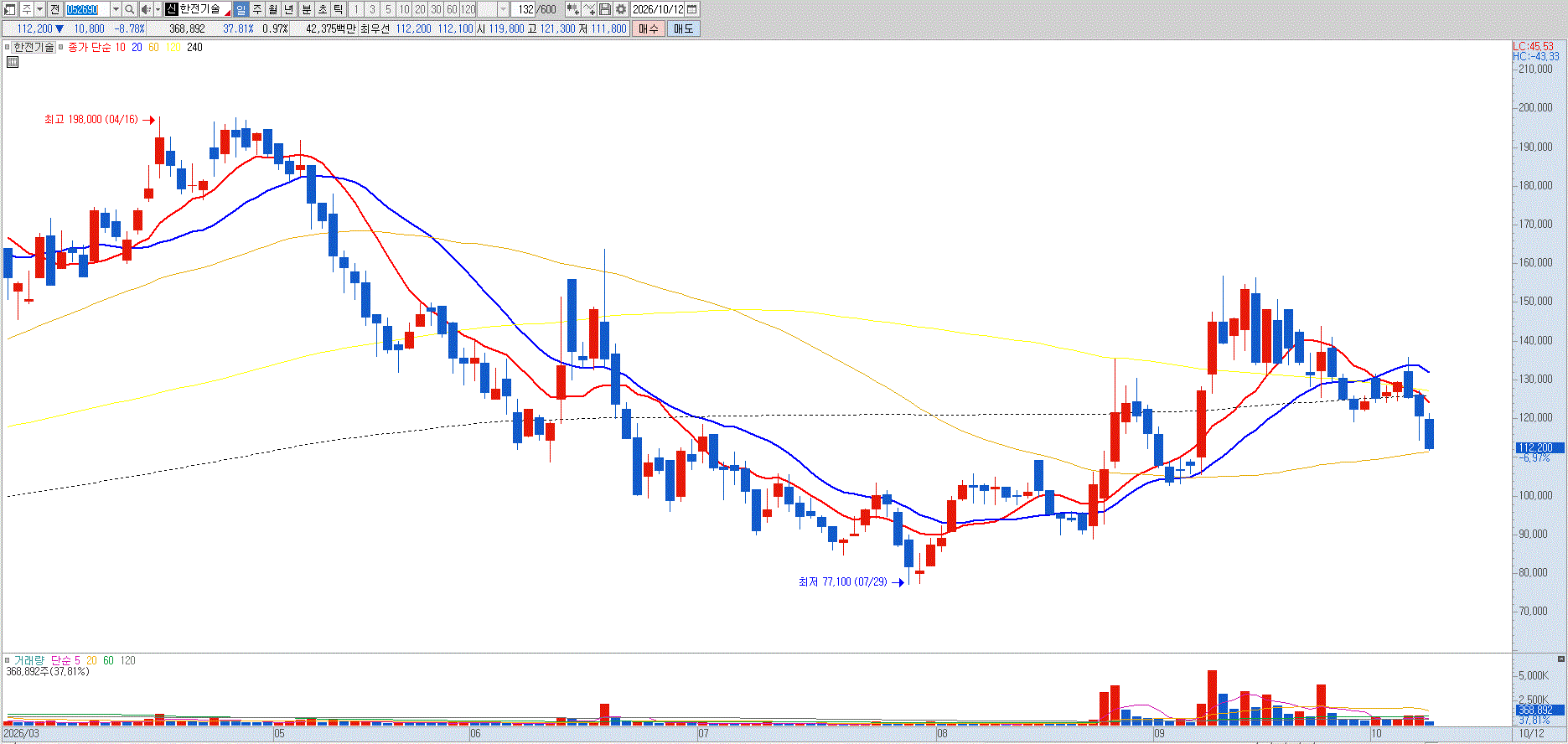Click the red 10 moving average legend
This screenshot has width=1568, height=744.
click(121, 48)
